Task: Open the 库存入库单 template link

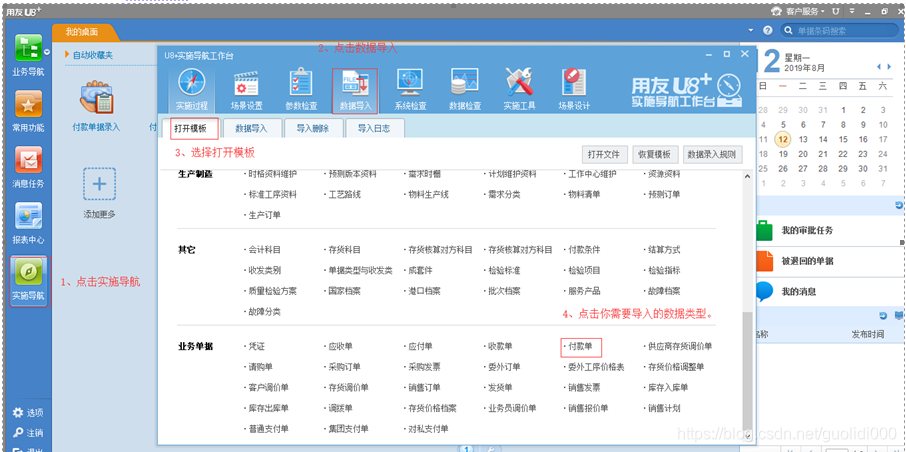Action: pos(668,387)
